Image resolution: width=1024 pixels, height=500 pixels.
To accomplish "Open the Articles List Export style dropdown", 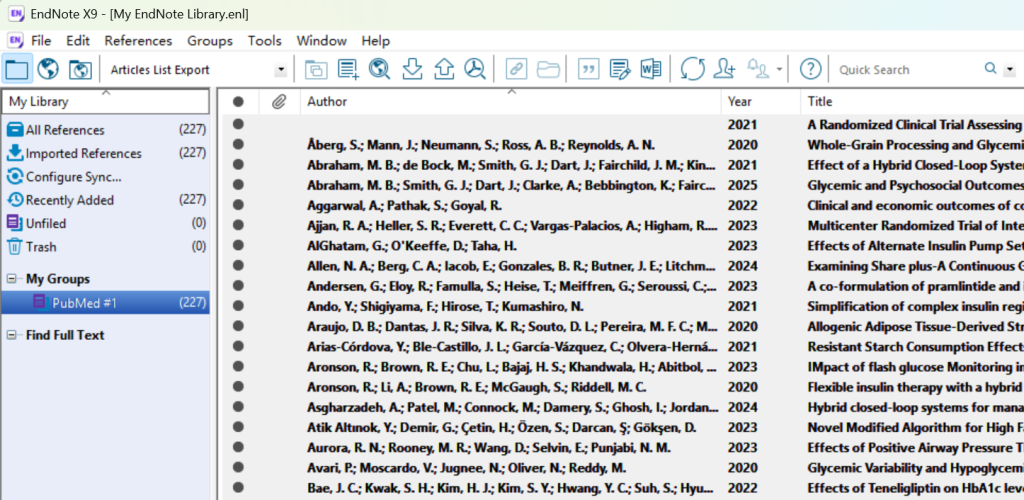I will (x=281, y=70).
